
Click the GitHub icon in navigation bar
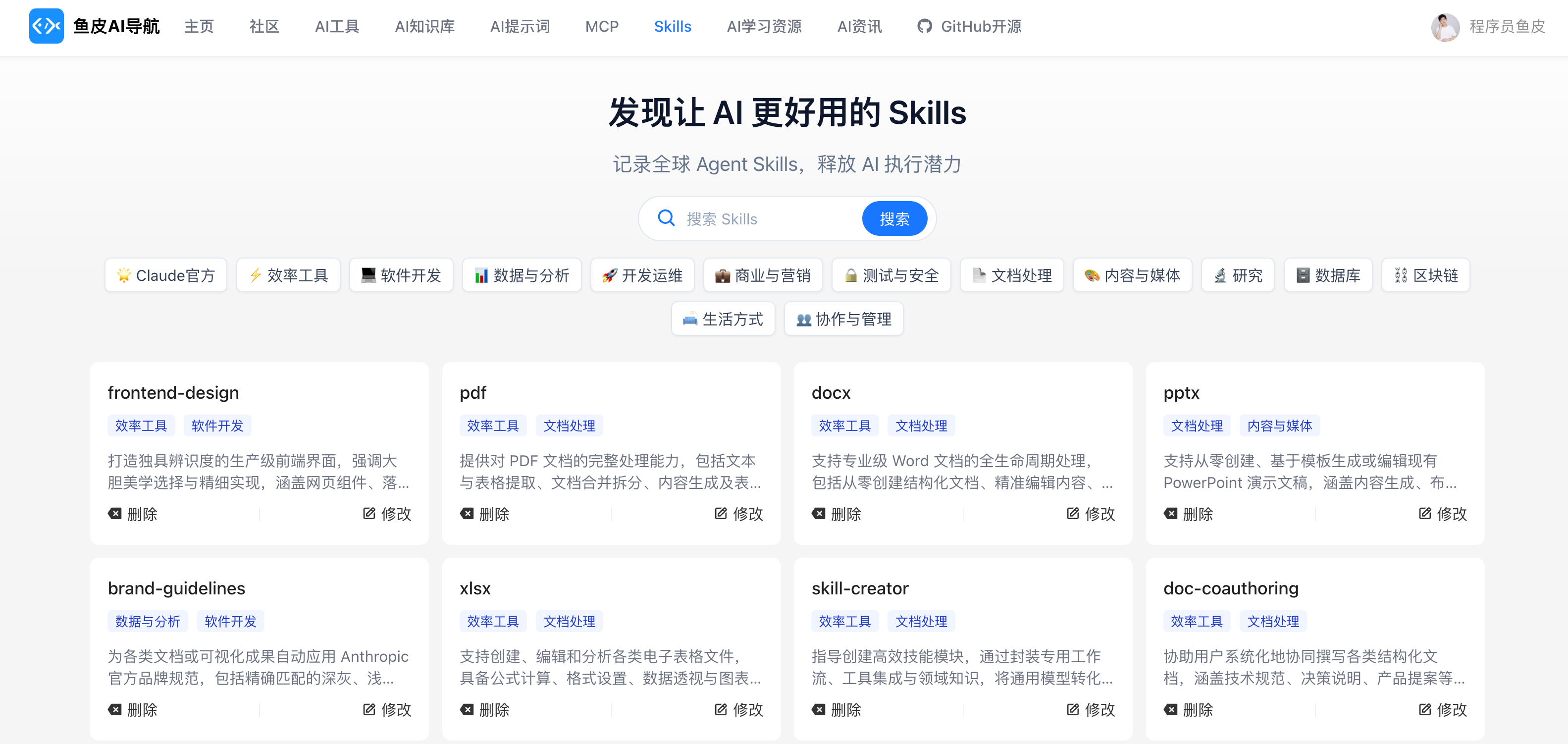pyautogui.click(x=924, y=26)
